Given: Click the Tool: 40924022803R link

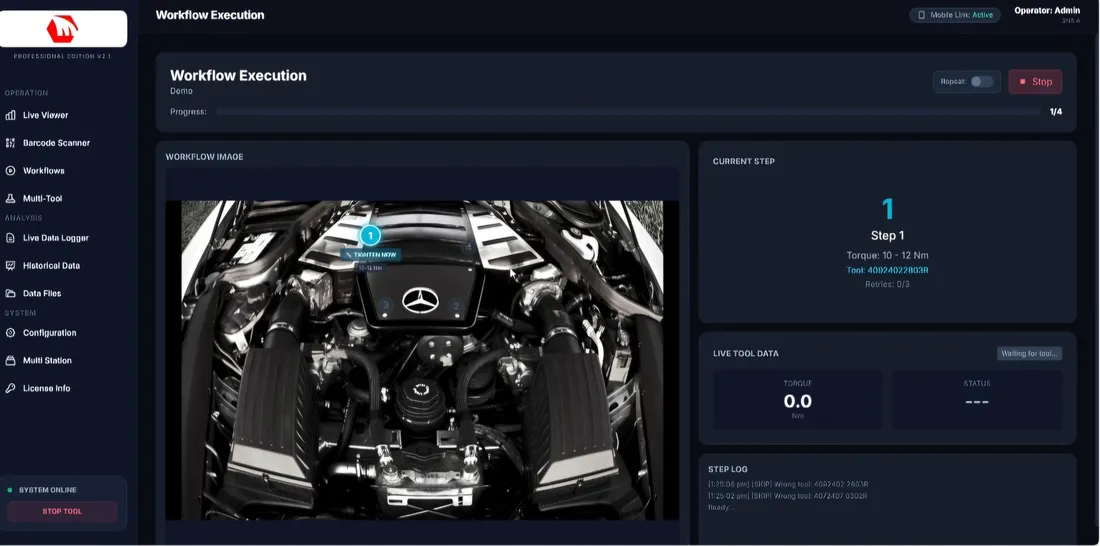Looking at the screenshot, I should click(x=887, y=270).
